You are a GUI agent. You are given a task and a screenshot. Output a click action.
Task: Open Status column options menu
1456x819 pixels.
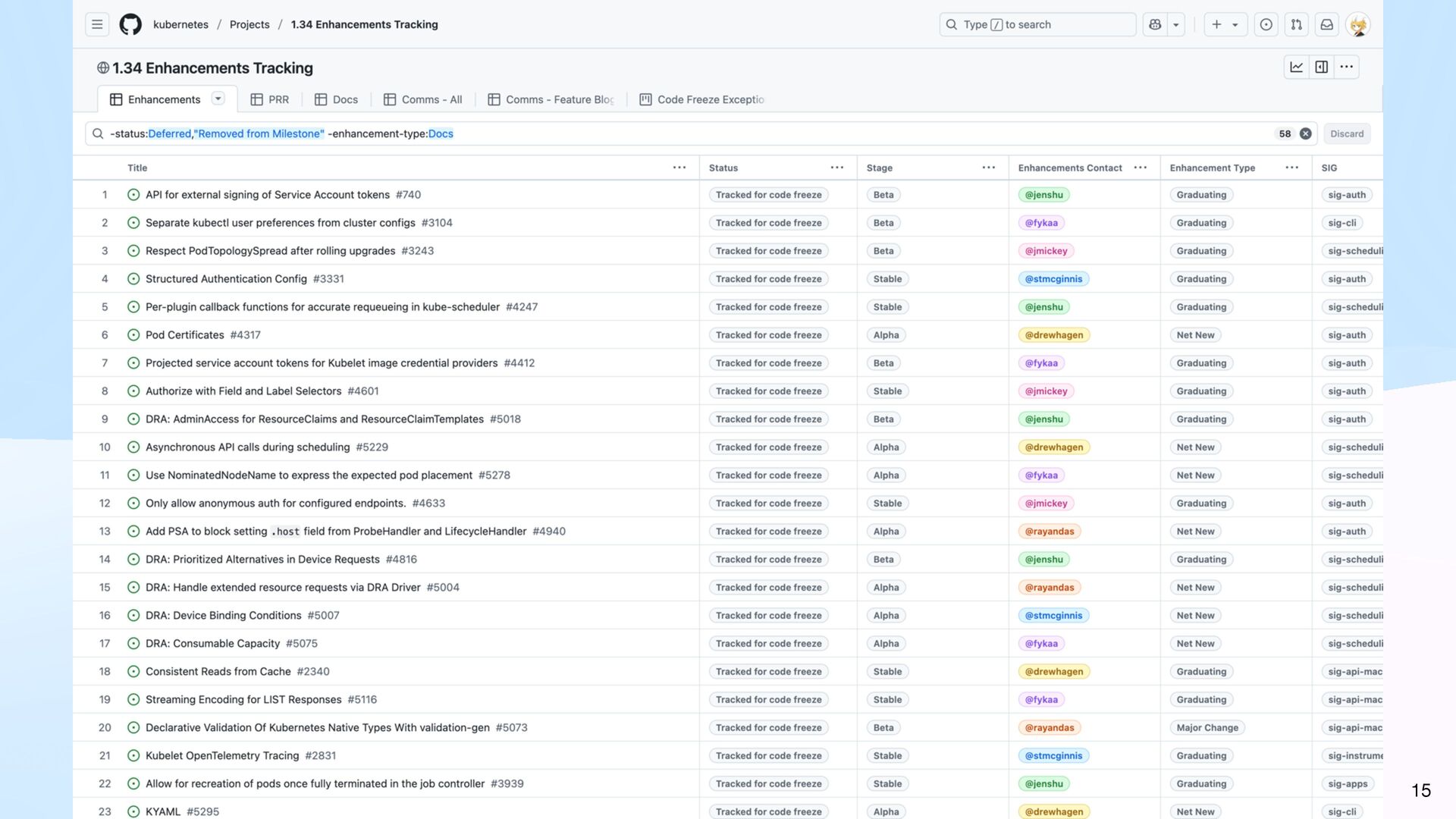coord(837,168)
